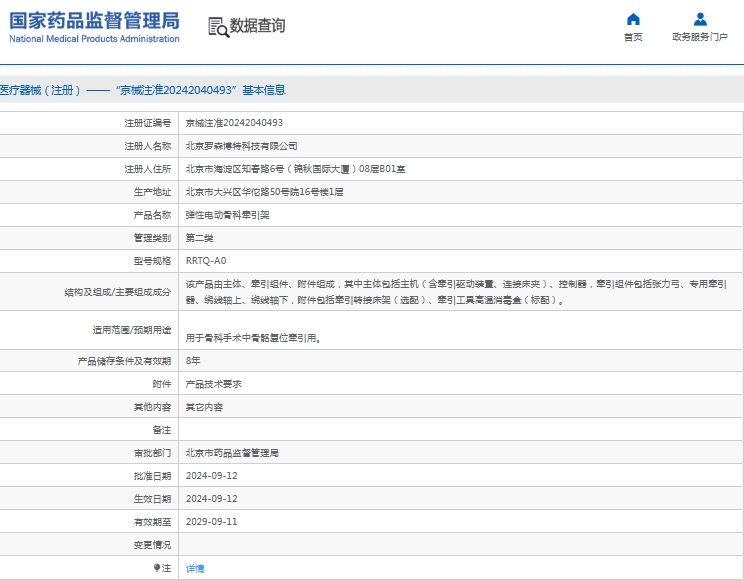Click the 有效期至 label
744x581 pixels.
[152, 522]
